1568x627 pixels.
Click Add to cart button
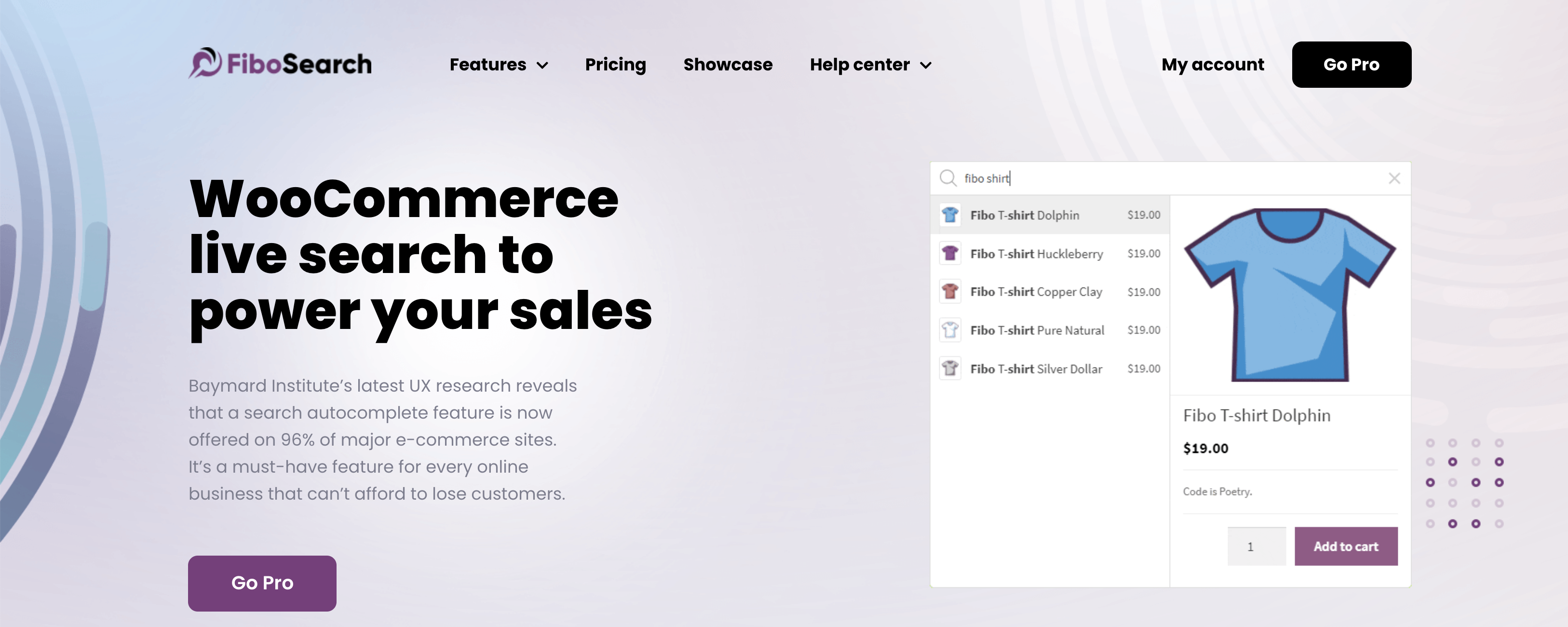point(1345,546)
